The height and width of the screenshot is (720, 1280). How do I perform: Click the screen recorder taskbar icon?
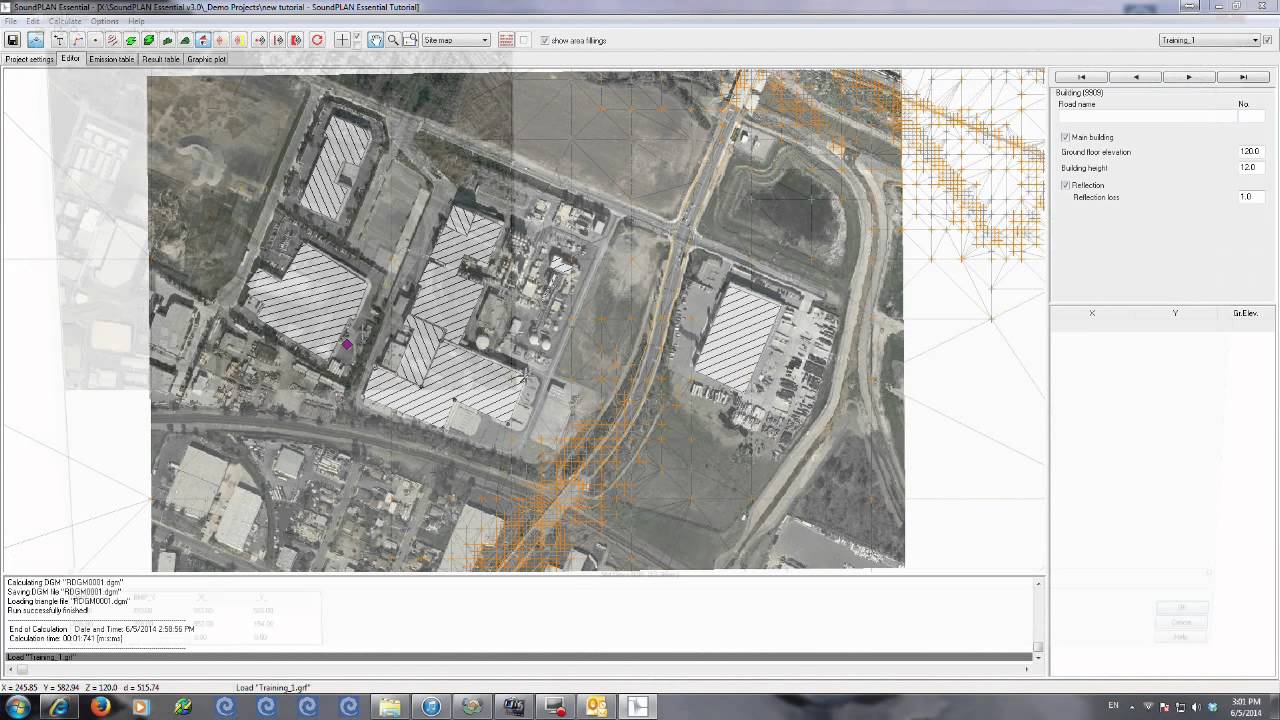pos(556,706)
